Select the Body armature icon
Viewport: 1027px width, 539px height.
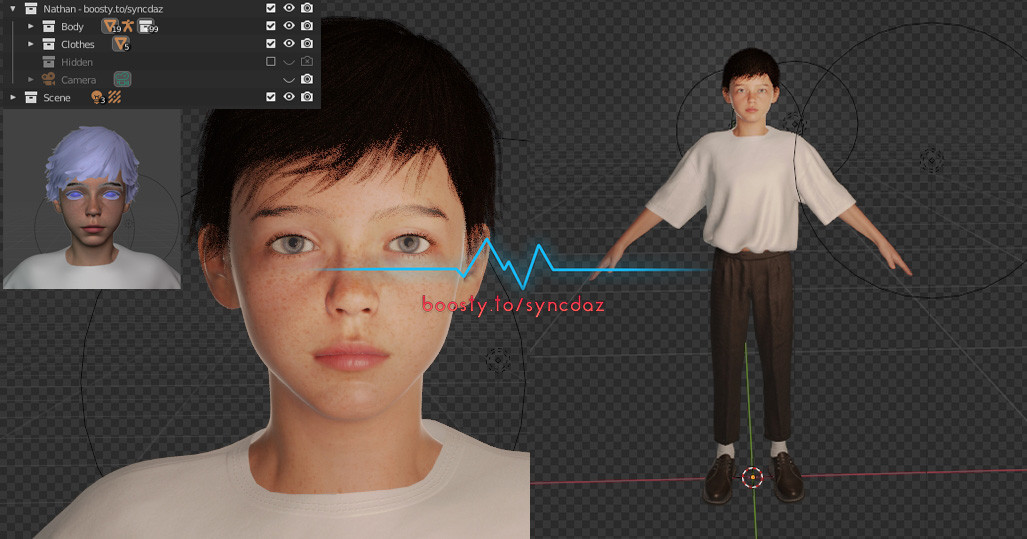128,26
